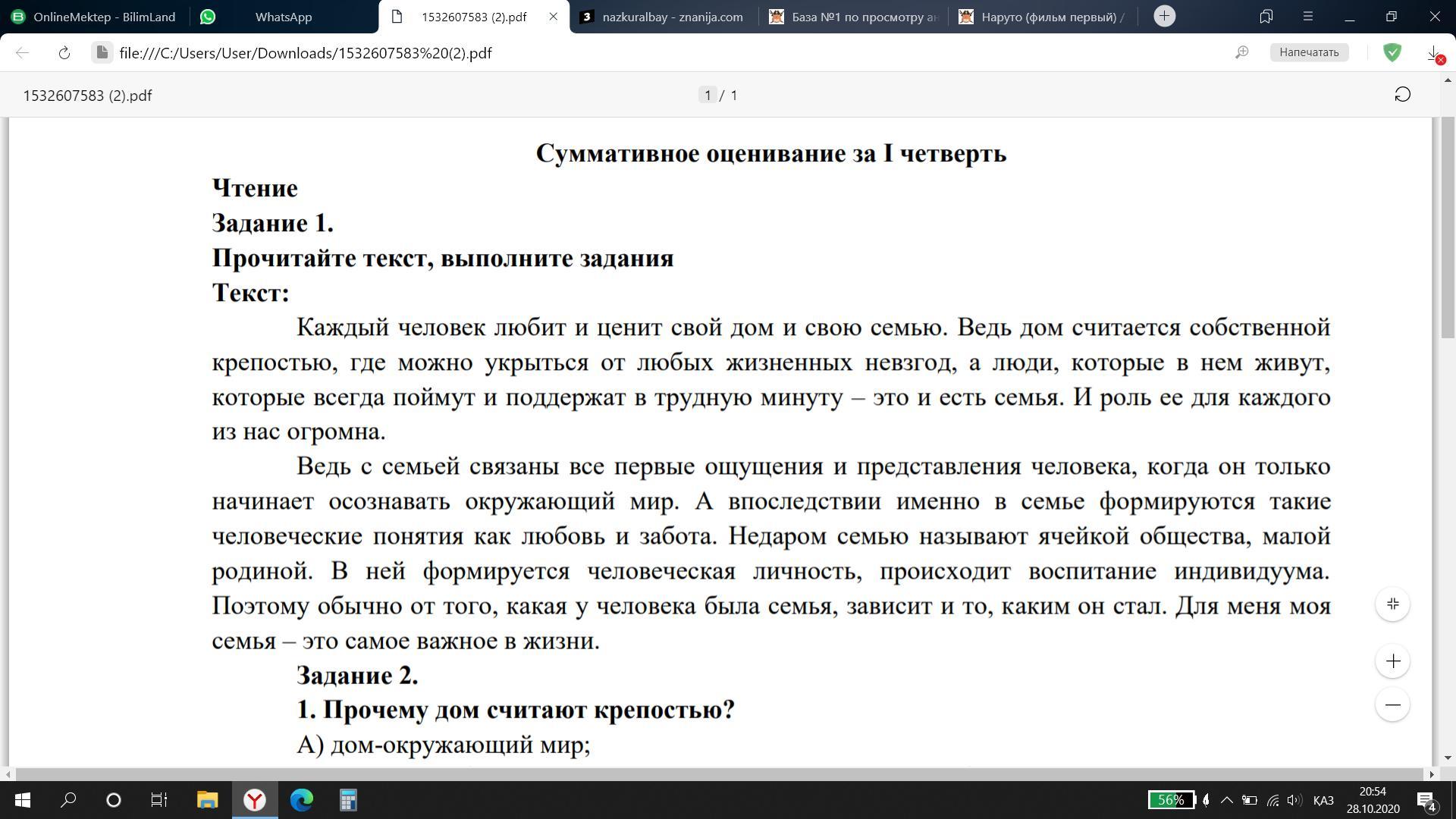
Task: Click the 56% battery indicator
Action: pos(1171,800)
